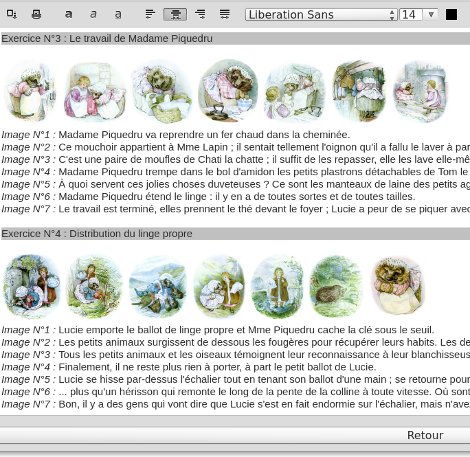Click third Exercice 4 thumbnail of animals and birds
This screenshot has width=470, height=457.
(x=157, y=287)
